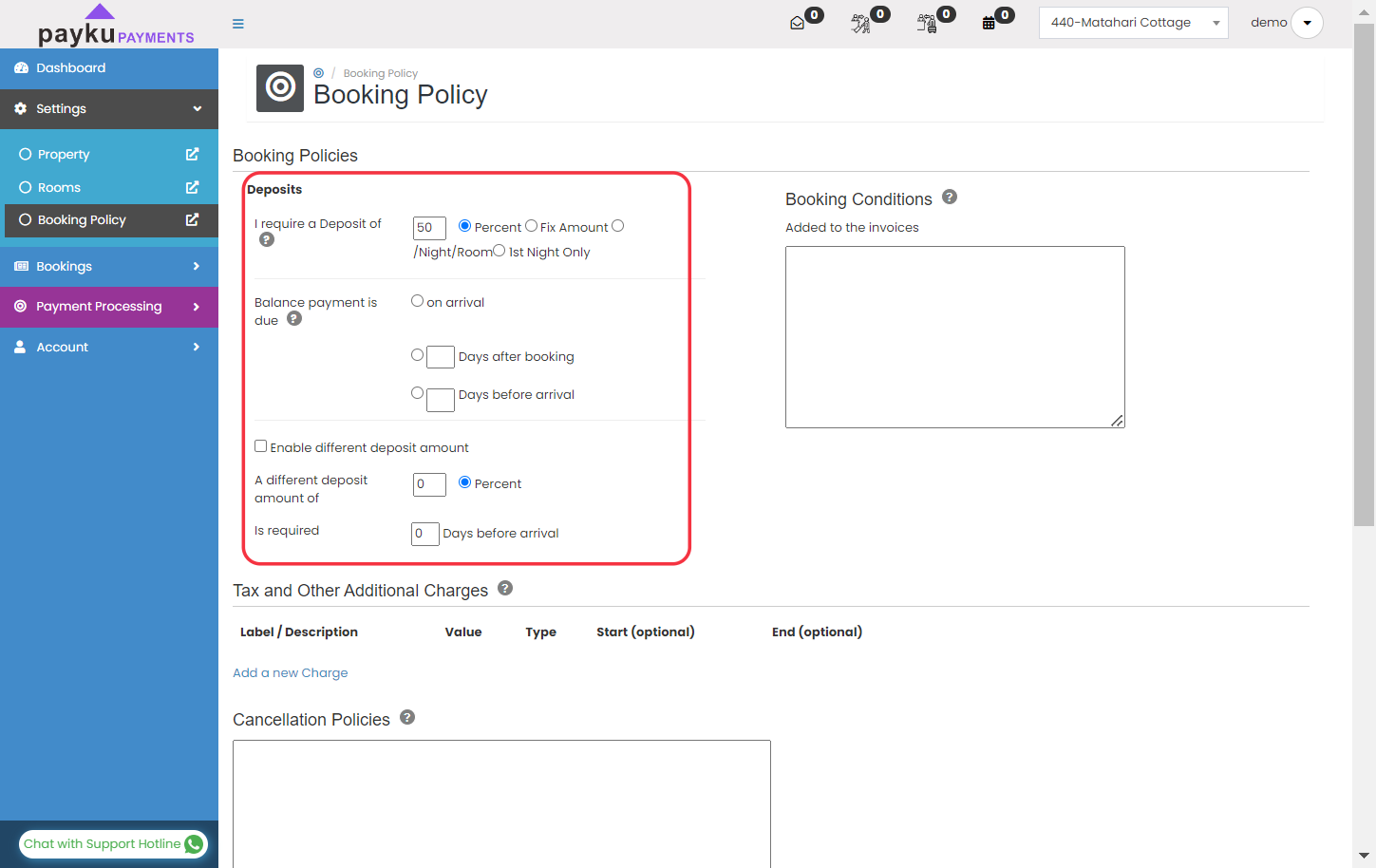Click the Payment Processing menu label
Viewport: 1376px width, 868px height.
(99, 307)
